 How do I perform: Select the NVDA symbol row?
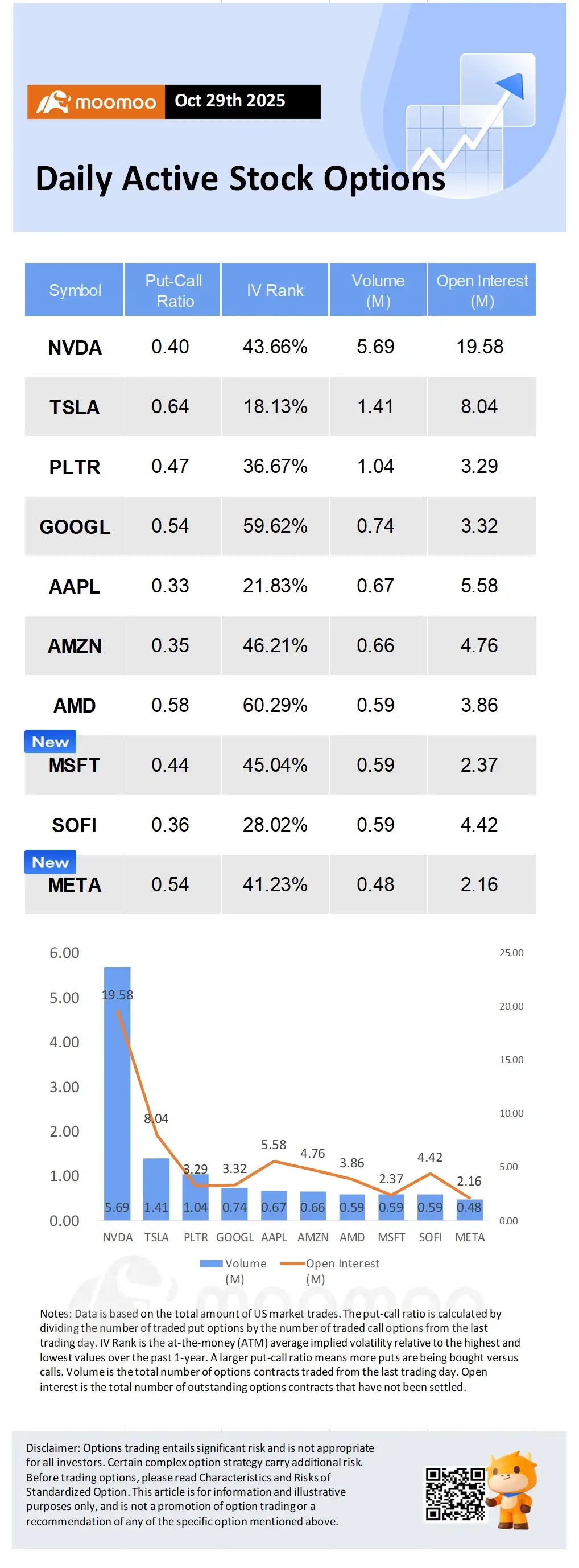tap(280, 347)
